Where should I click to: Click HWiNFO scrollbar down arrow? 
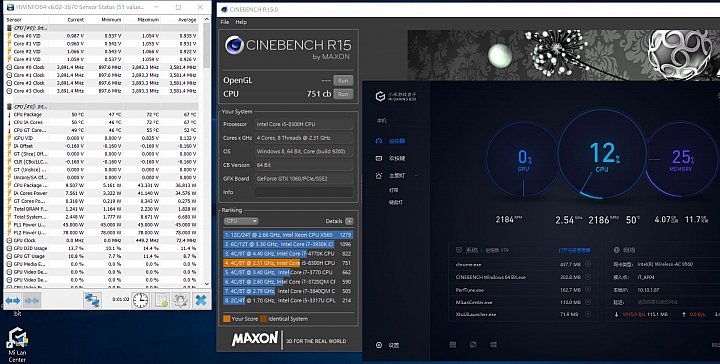point(207,284)
